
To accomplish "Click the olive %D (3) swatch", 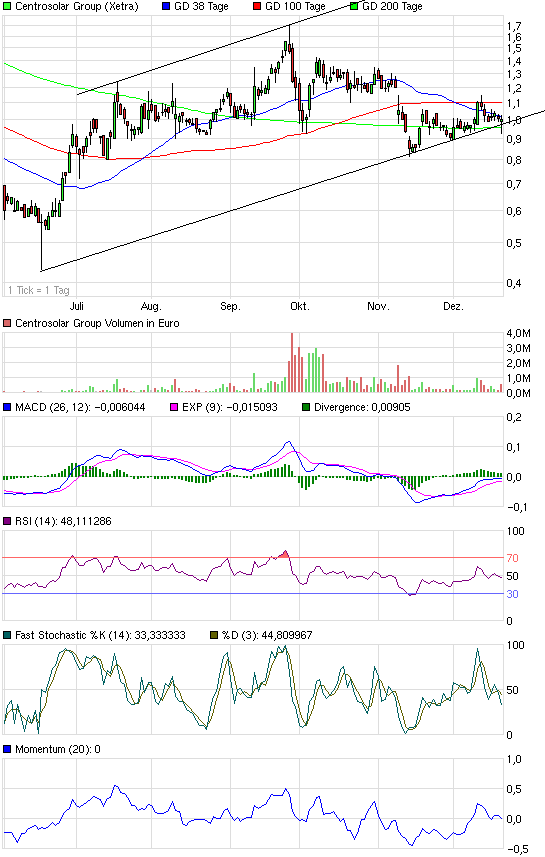I will pos(214,635).
